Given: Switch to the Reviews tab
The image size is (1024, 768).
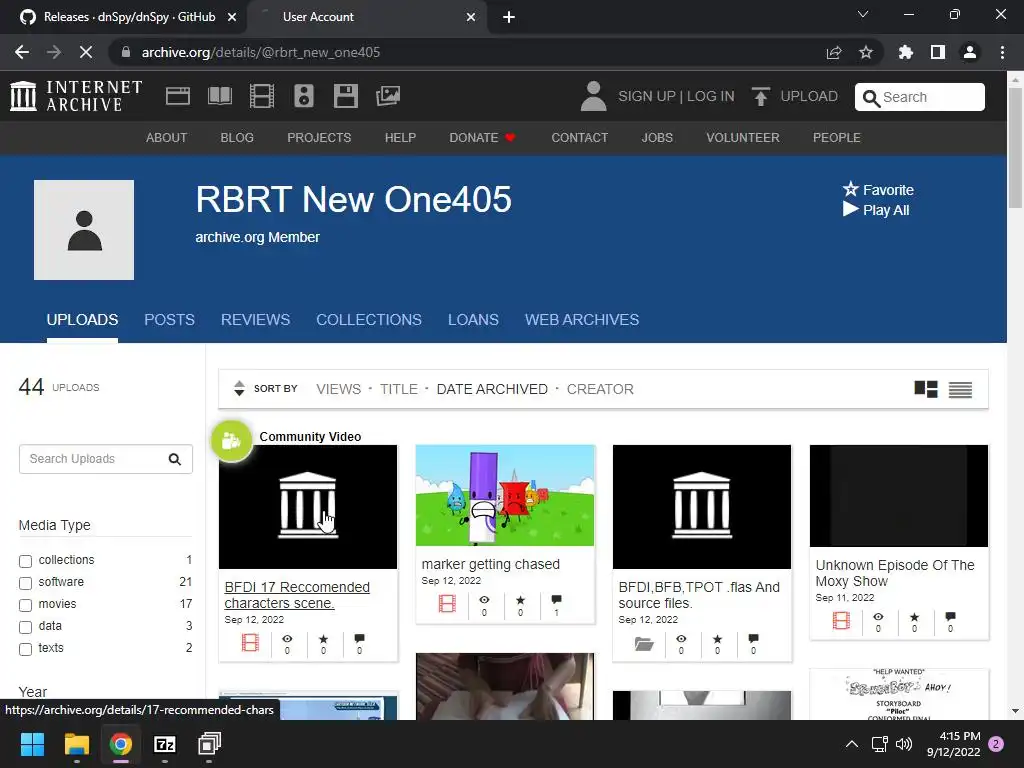Looking at the screenshot, I should pyautogui.click(x=255, y=319).
